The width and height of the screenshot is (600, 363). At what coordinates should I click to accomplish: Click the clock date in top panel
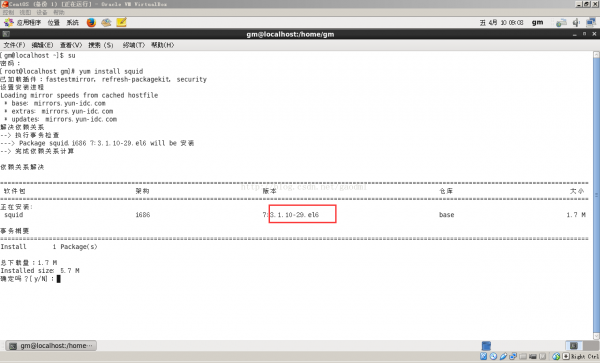(x=501, y=23)
